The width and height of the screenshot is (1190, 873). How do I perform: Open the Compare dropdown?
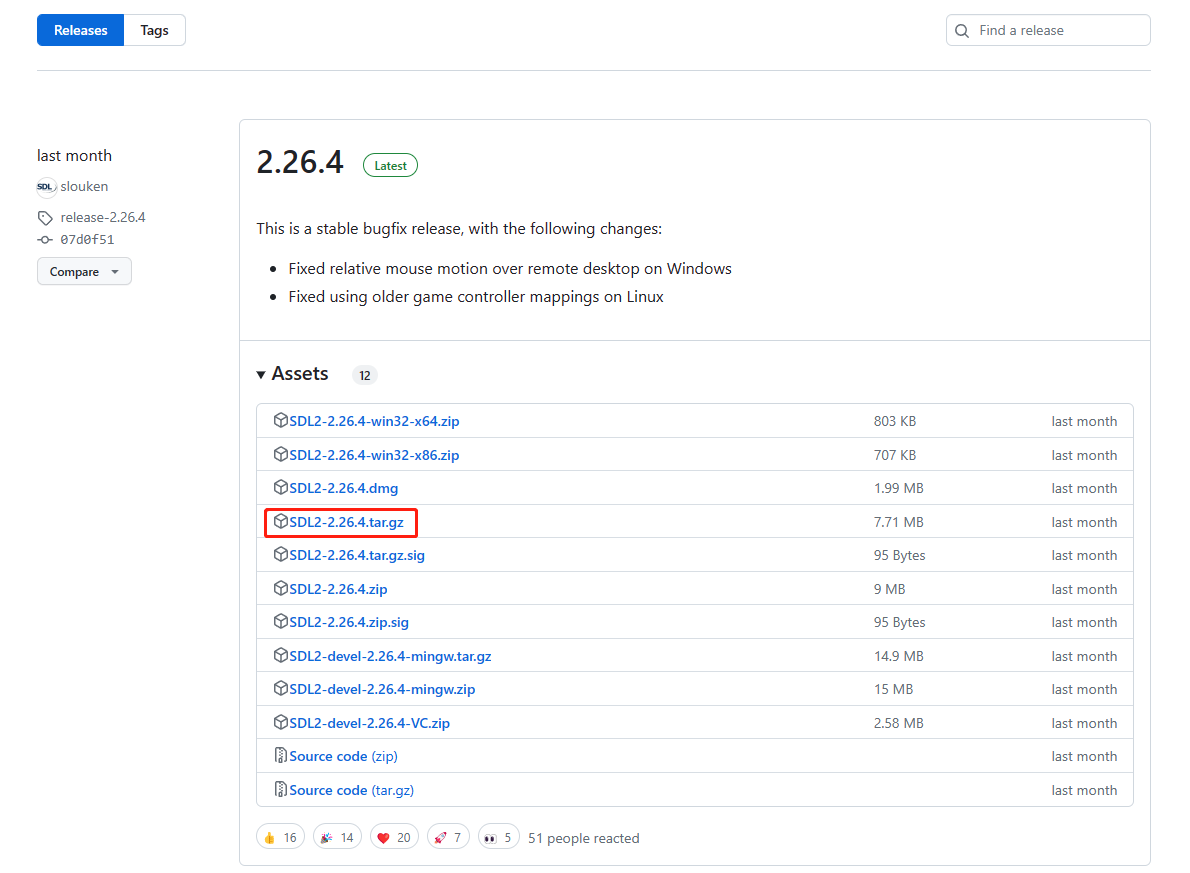coord(84,272)
